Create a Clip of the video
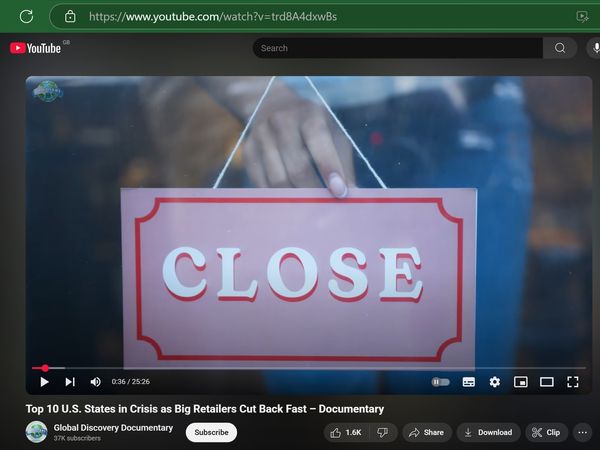Screen dimensions: 600x450 point(546,432)
